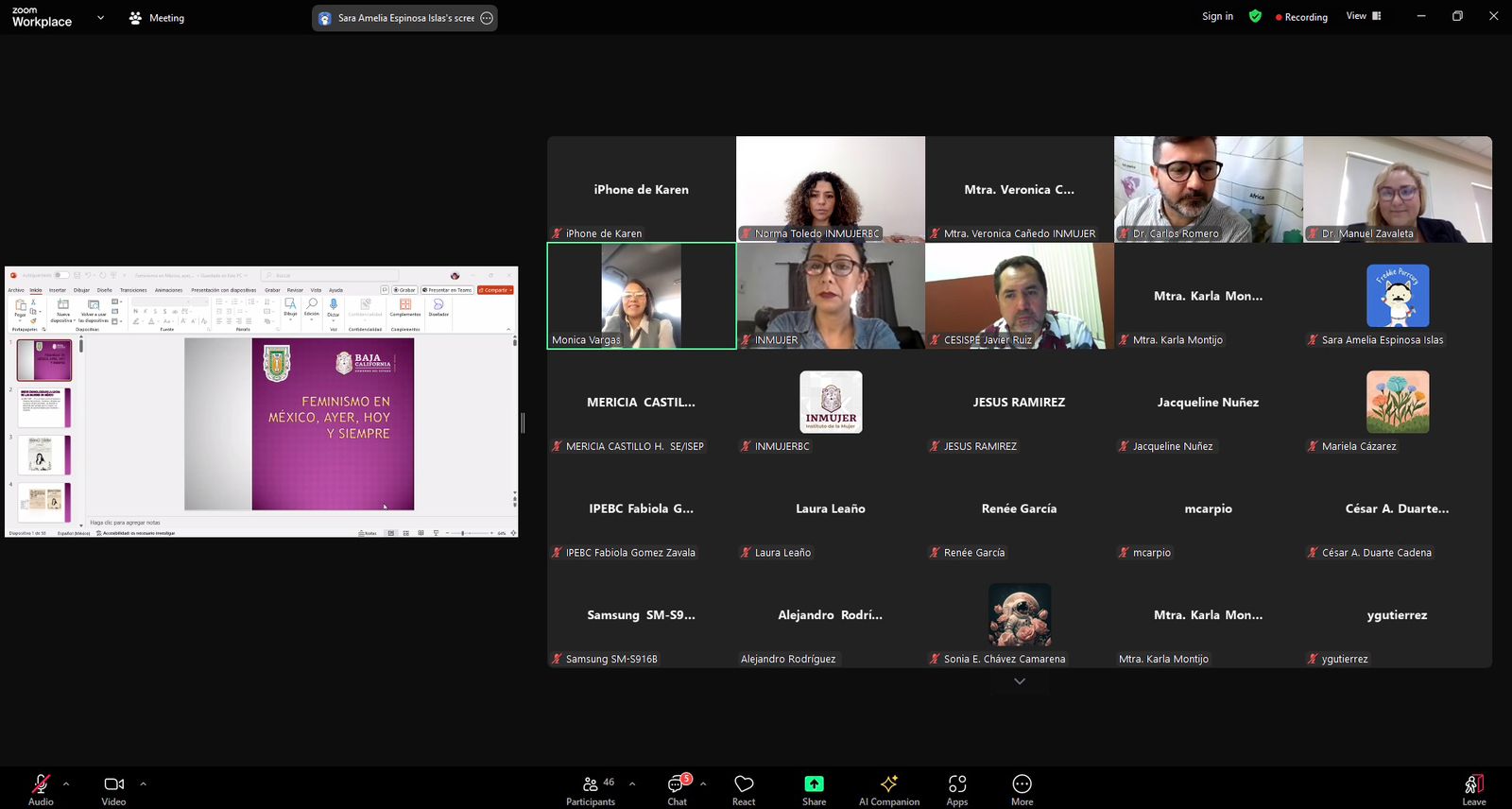The width and height of the screenshot is (1512, 809).
Task: Switch to the Meeting tab
Action: [x=157, y=18]
